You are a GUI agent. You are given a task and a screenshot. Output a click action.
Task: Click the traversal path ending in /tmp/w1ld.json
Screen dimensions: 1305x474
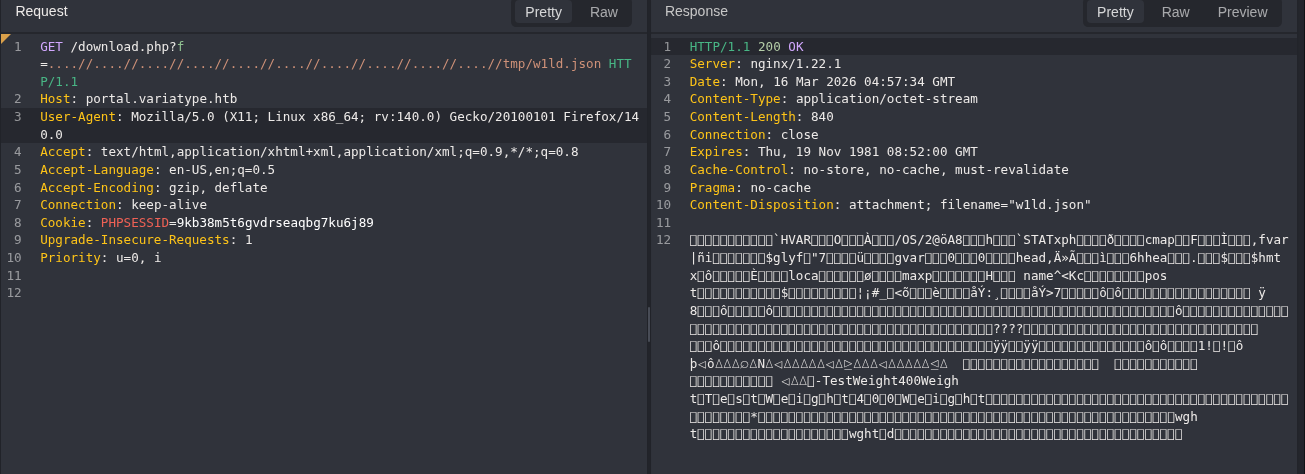(325, 63)
